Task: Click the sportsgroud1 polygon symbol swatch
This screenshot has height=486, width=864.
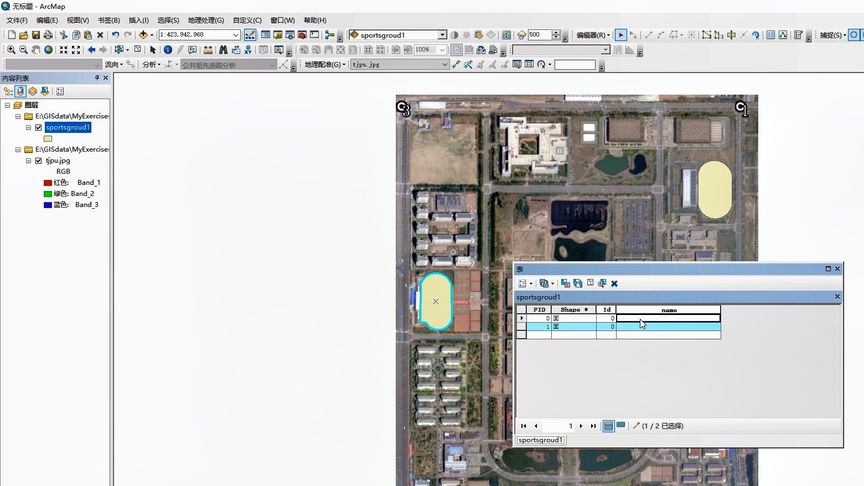Action: (48, 138)
